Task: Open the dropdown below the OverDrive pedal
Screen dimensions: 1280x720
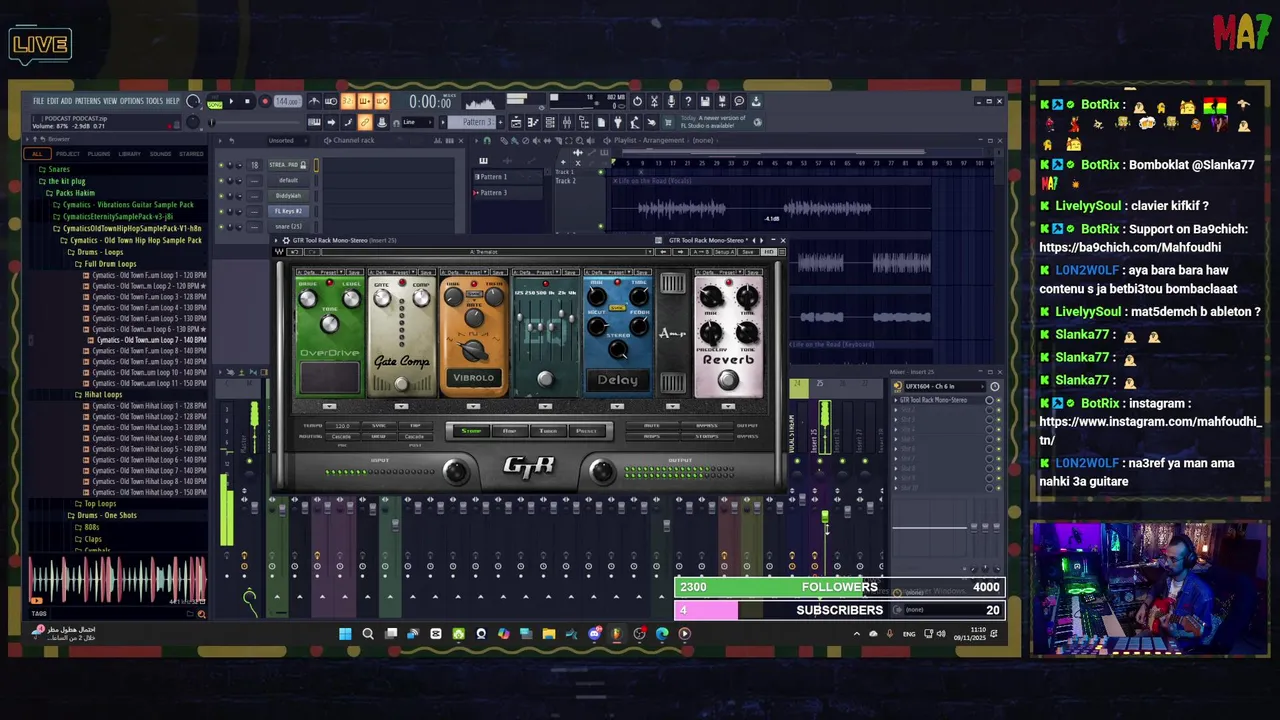Action: coord(329,406)
